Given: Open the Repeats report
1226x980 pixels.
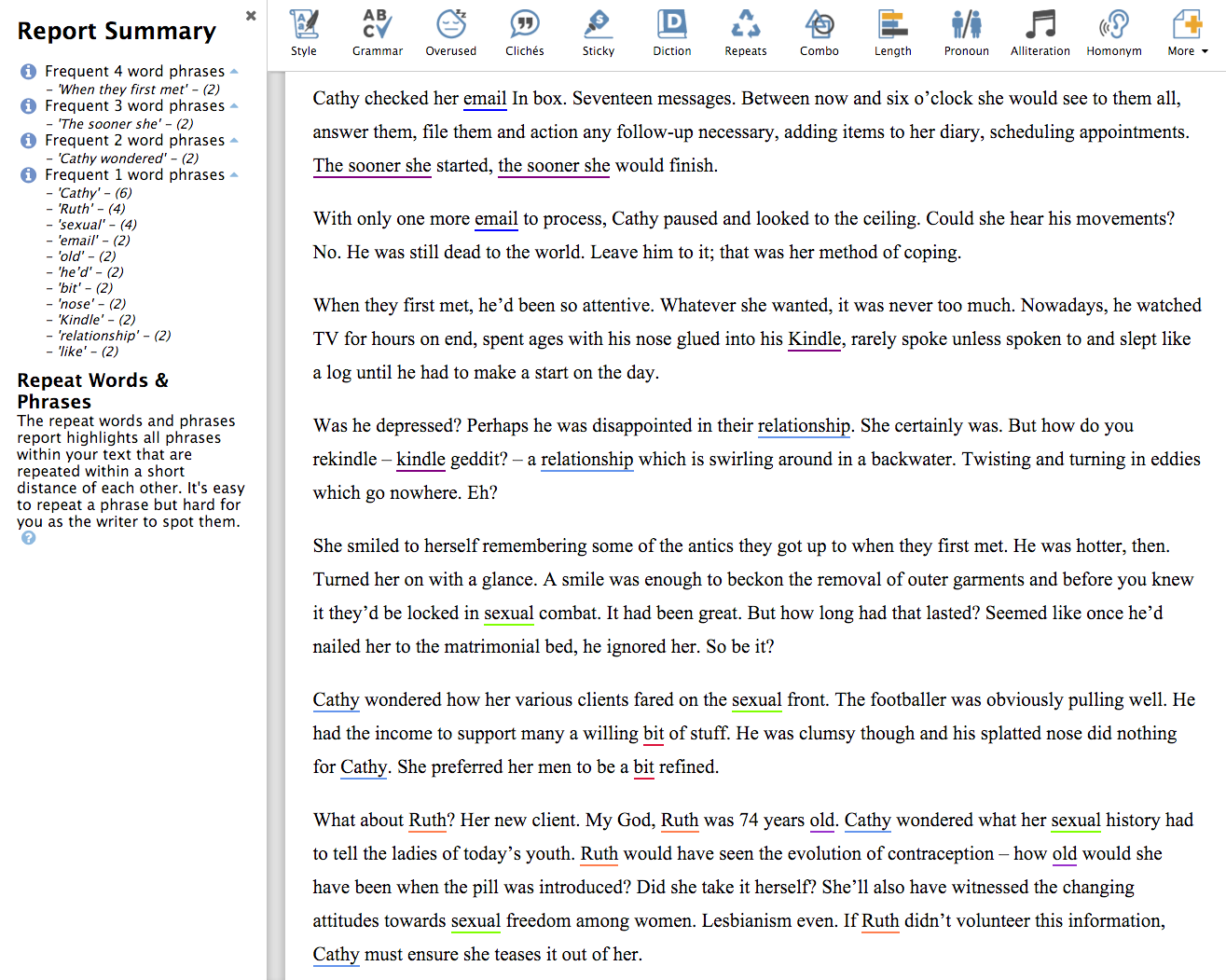Looking at the screenshot, I should coord(745,33).
